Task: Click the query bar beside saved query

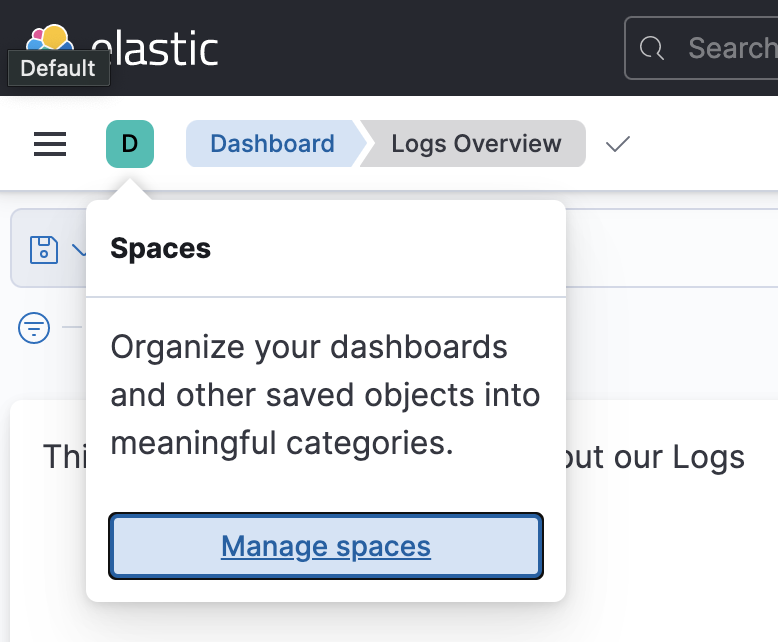Action: click(672, 248)
